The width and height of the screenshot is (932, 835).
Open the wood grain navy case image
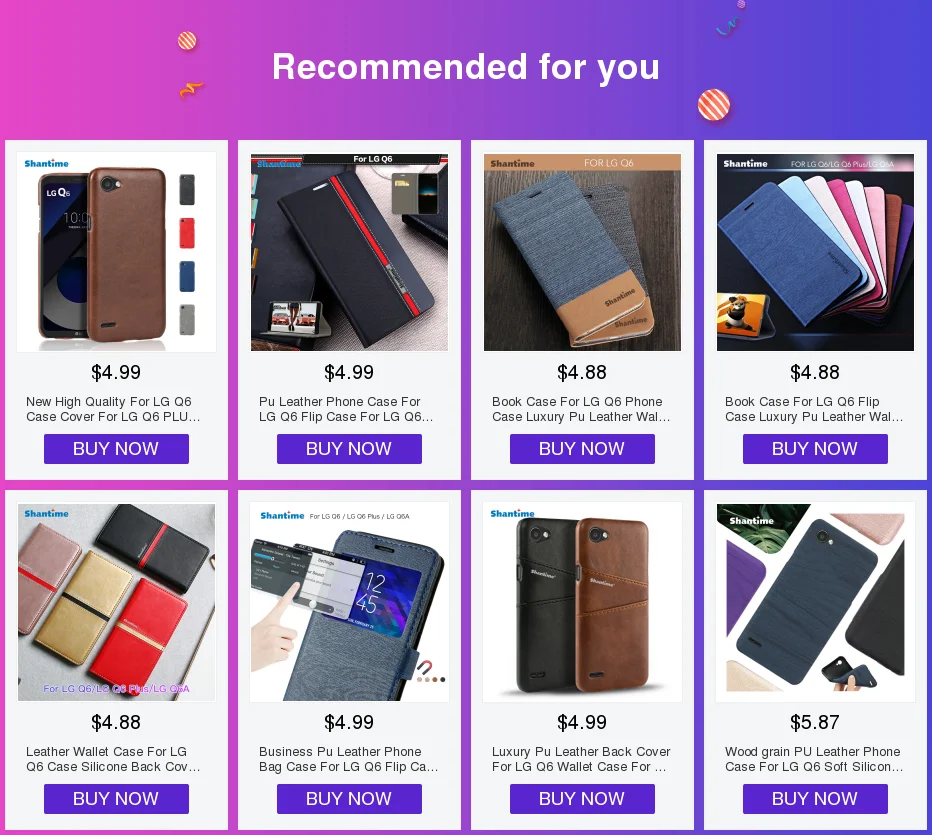(x=815, y=602)
